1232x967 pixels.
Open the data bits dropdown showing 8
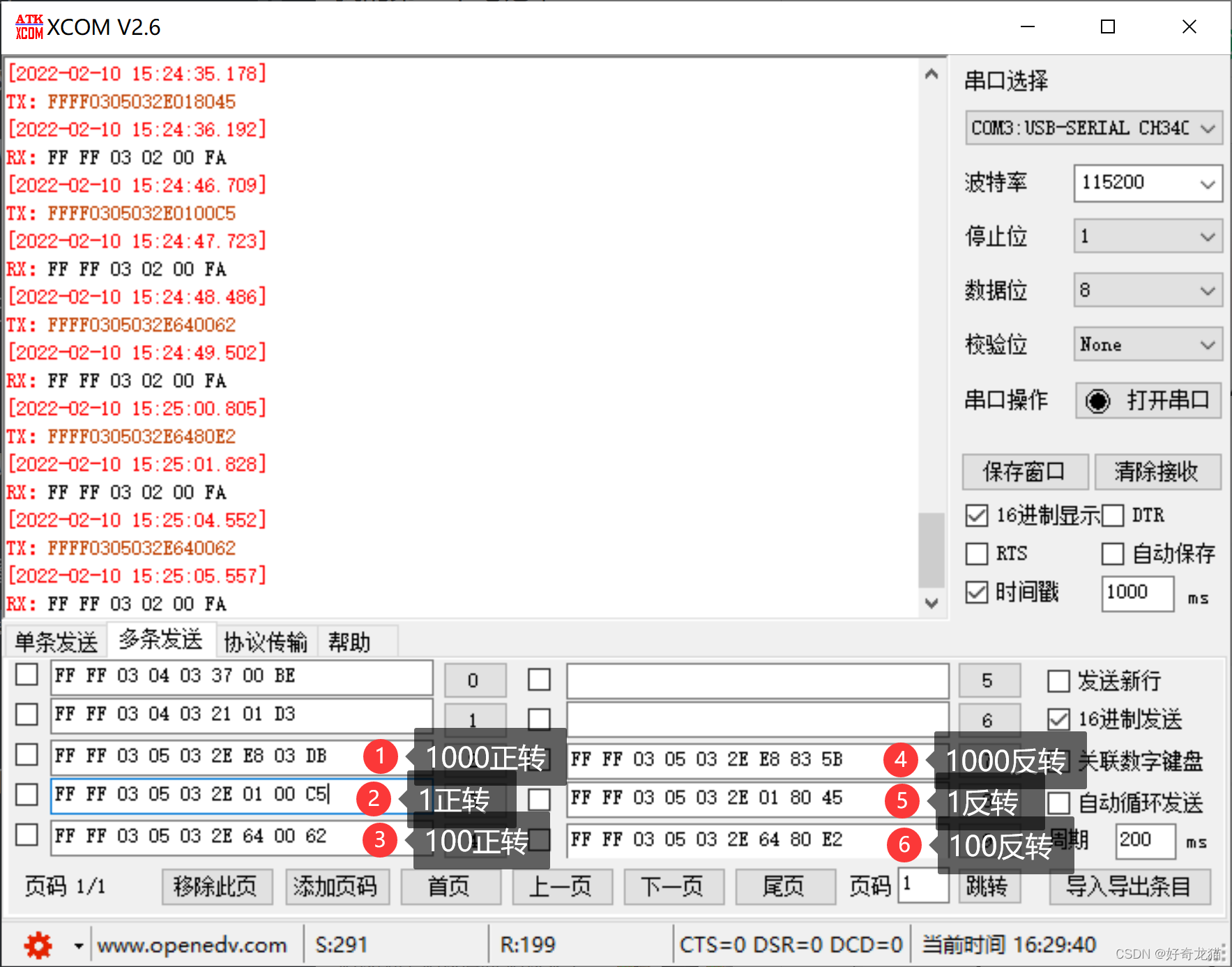[x=1148, y=291]
